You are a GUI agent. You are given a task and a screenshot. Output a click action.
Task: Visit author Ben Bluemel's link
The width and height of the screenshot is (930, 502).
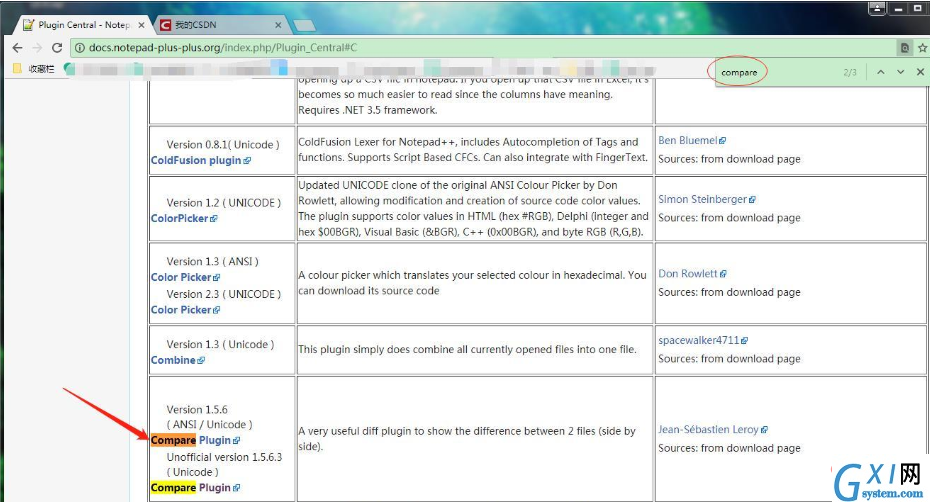click(687, 141)
